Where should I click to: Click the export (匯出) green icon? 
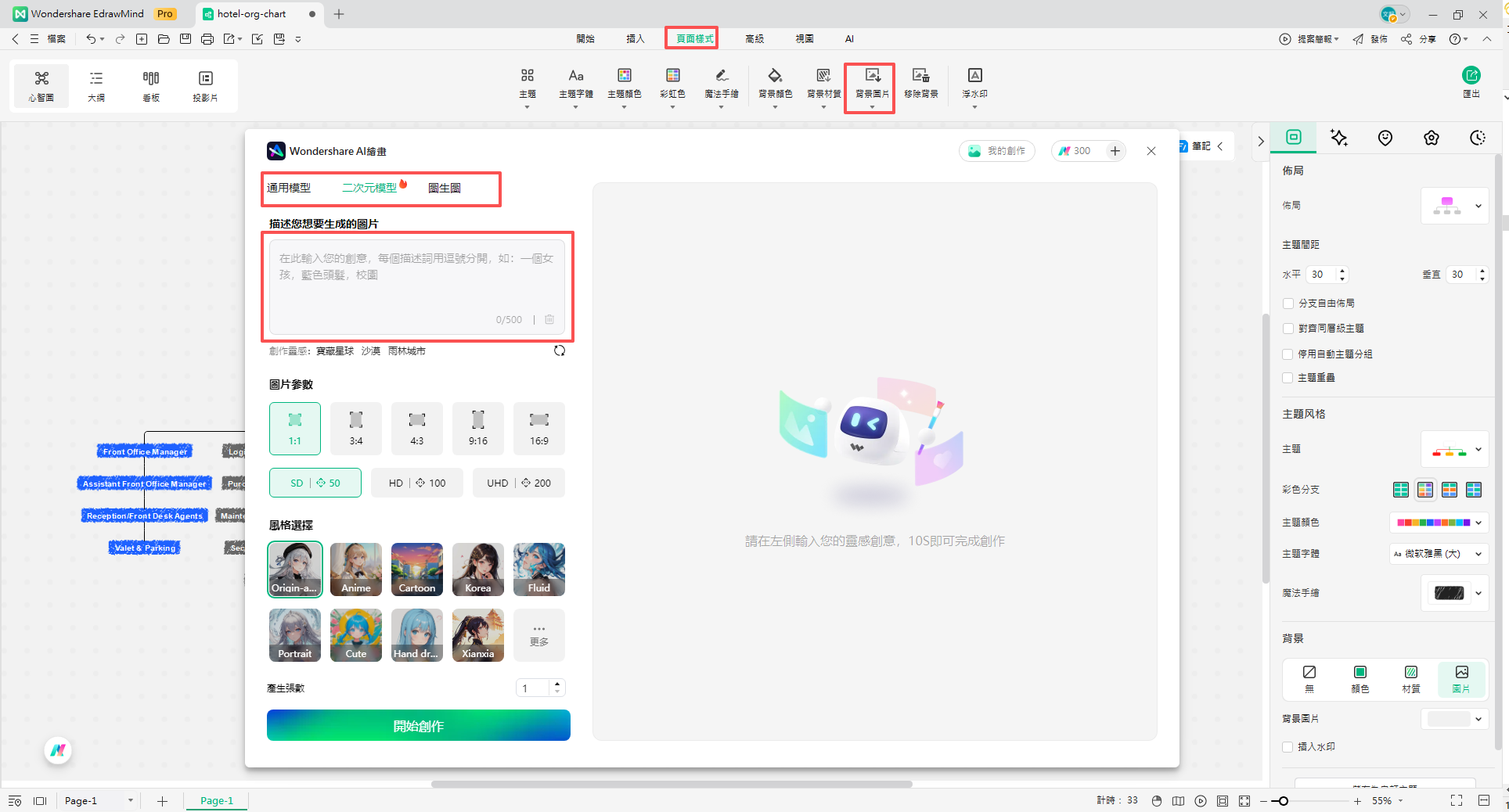coord(1471,76)
